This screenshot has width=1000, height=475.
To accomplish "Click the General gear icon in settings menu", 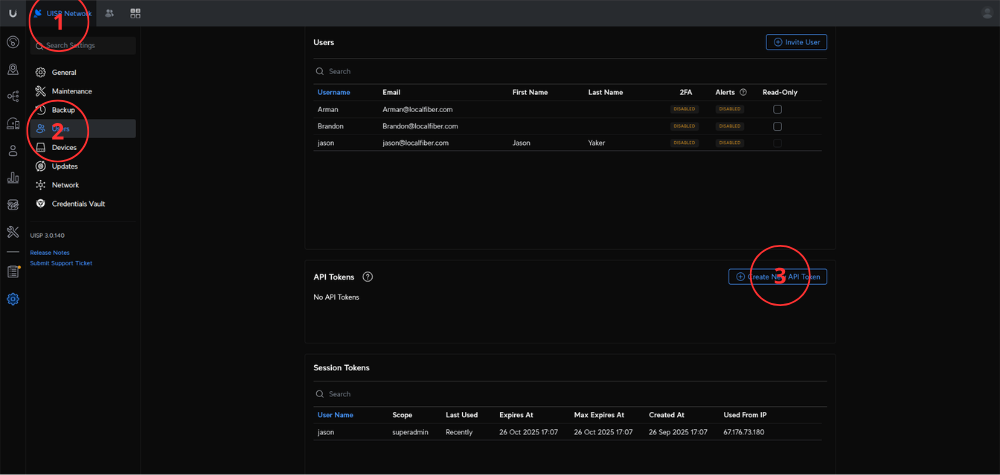I will click(x=41, y=73).
